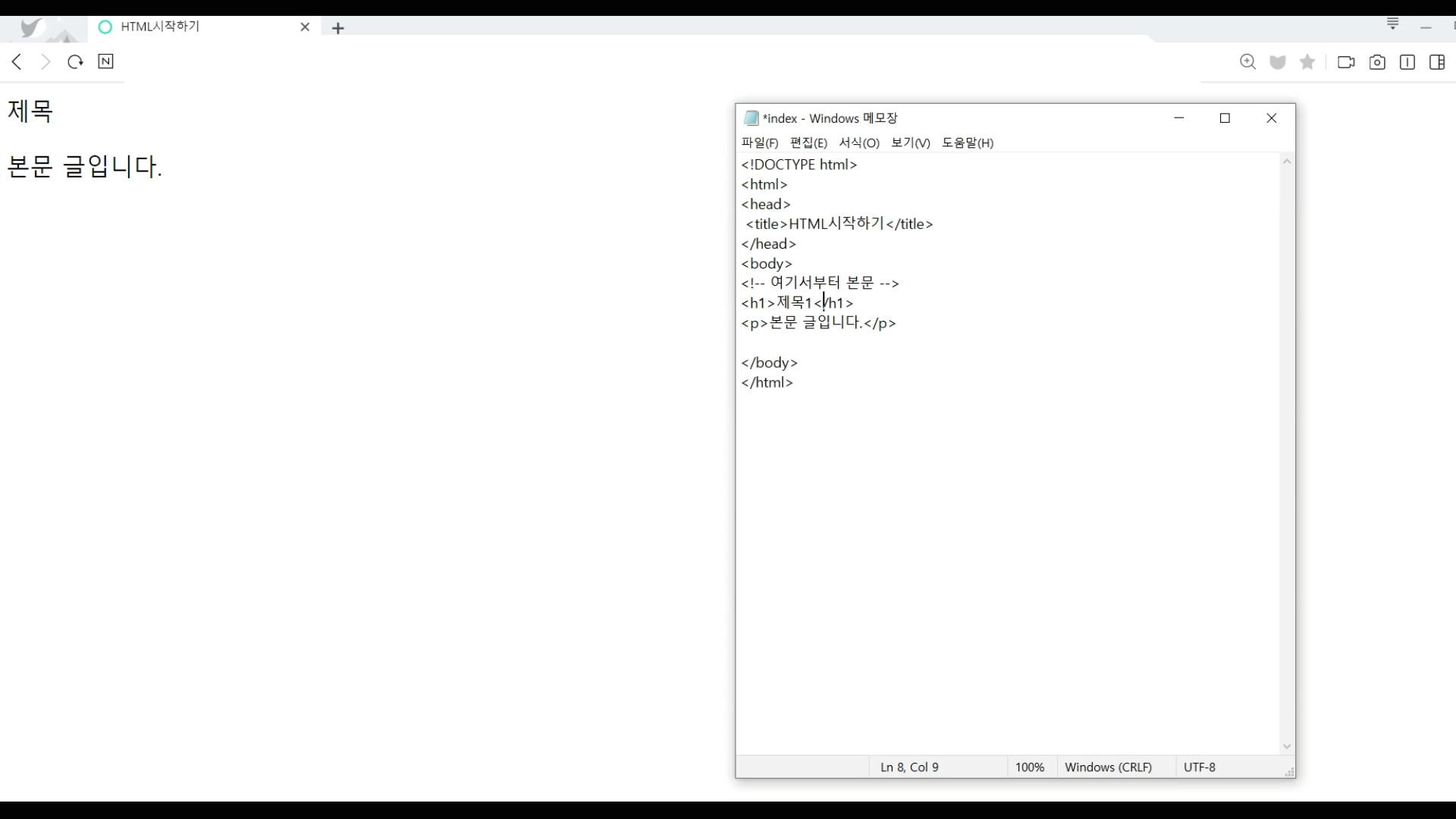
Task: Click the Naver home N icon
Action: click(105, 61)
